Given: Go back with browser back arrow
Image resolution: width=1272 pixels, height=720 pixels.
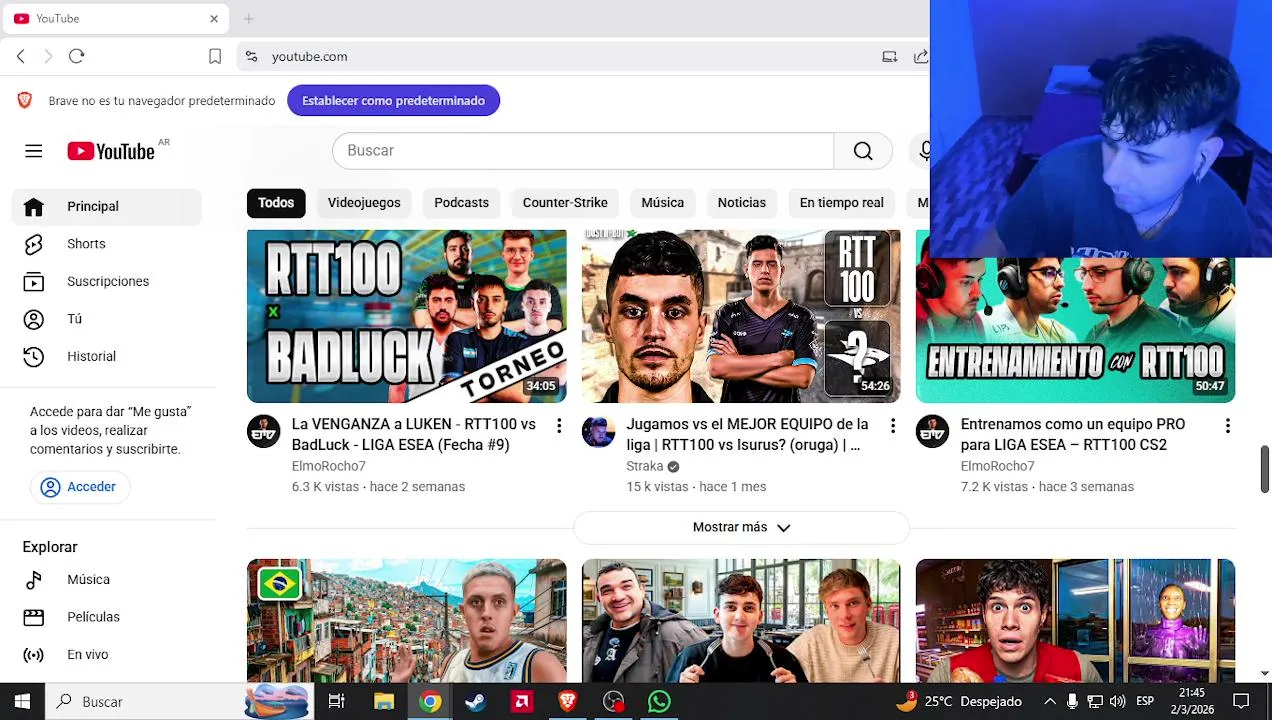Looking at the screenshot, I should (x=21, y=57).
